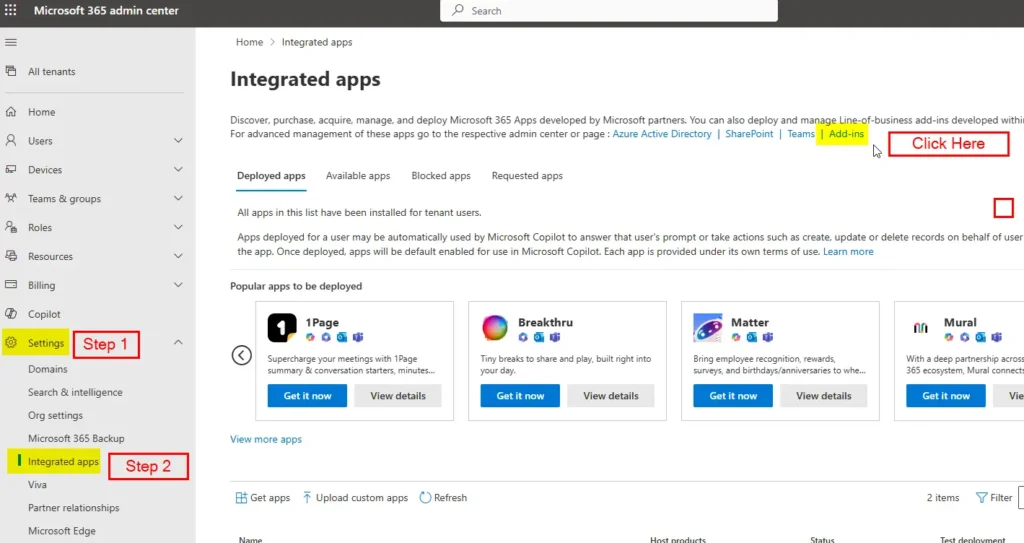Click the Users person icon
Viewport: 1024px width, 543px height.
(x=11, y=140)
